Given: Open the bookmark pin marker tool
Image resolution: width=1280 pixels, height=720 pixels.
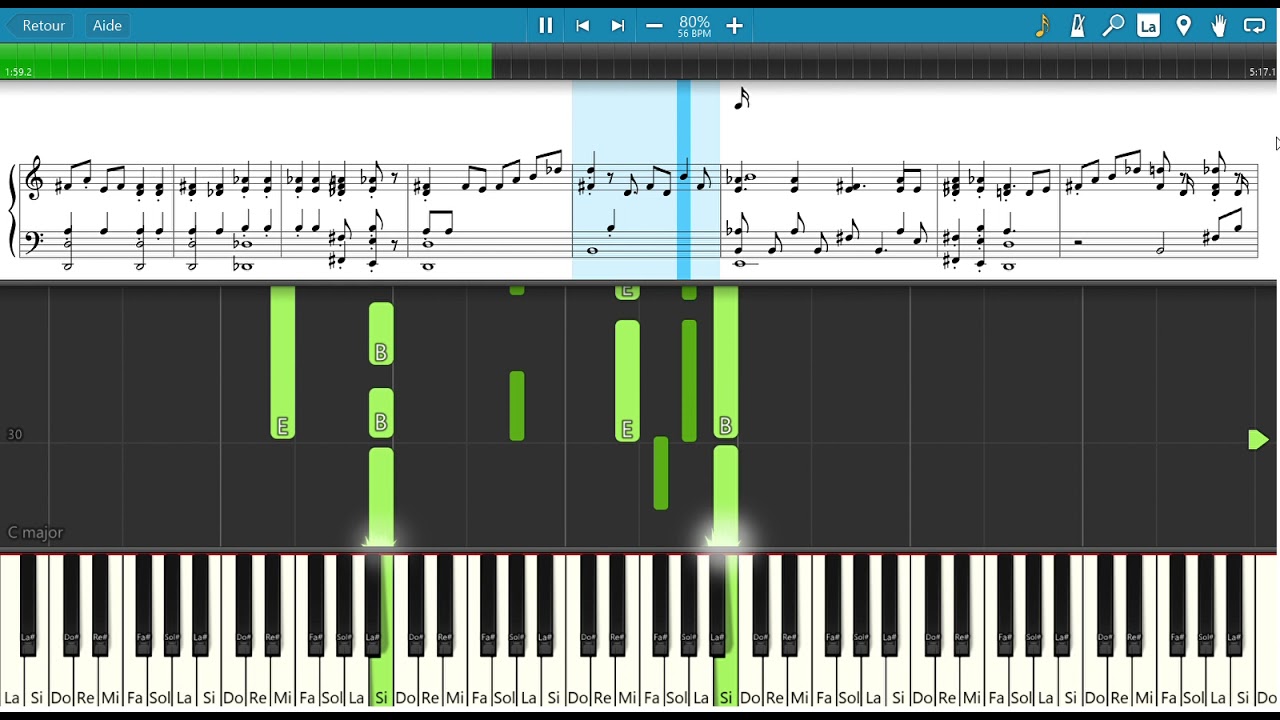Looking at the screenshot, I should click(x=1184, y=26).
